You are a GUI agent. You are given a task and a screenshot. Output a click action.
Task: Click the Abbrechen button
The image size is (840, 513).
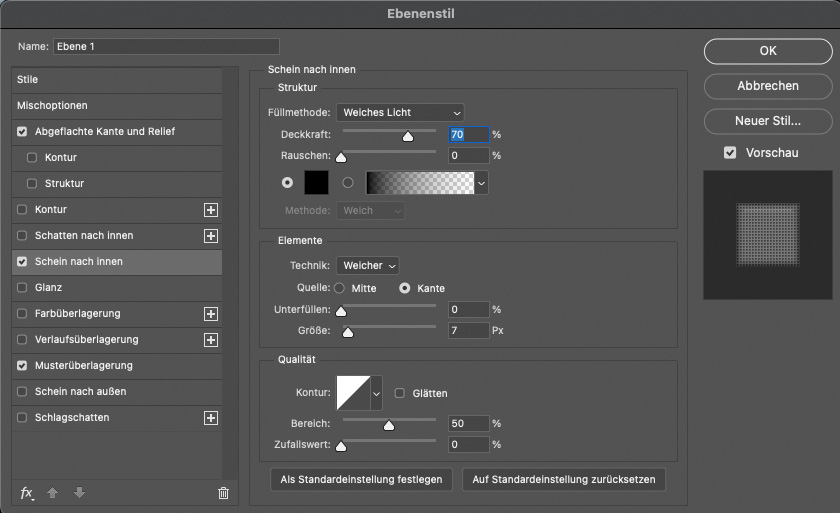(768, 86)
